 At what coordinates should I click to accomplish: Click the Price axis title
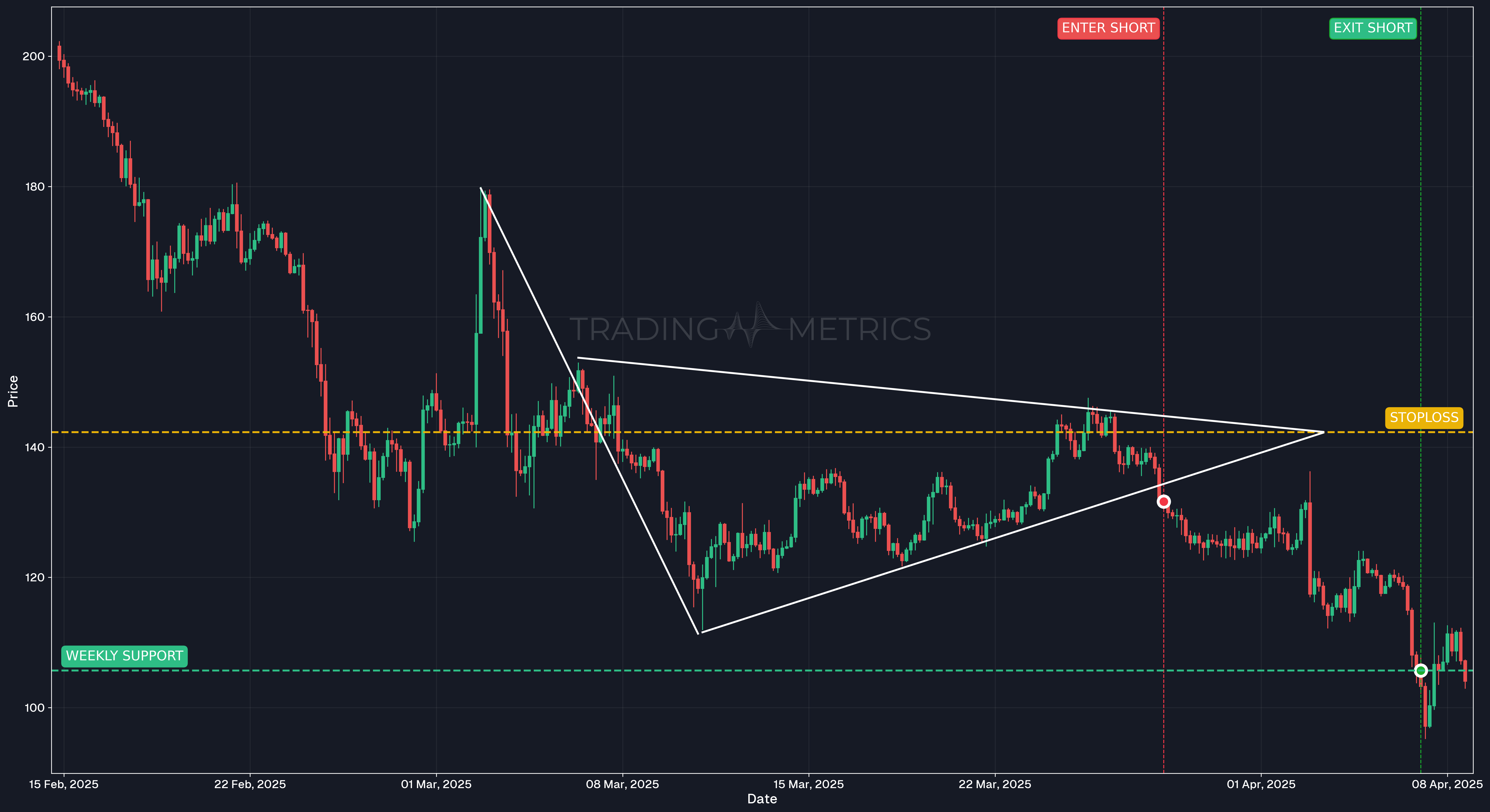click(x=13, y=391)
